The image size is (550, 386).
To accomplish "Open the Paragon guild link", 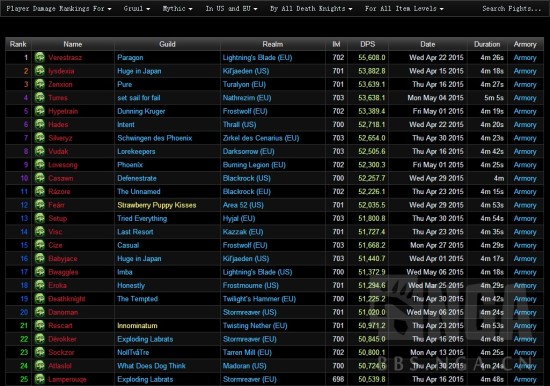I will pyautogui.click(x=130, y=58).
